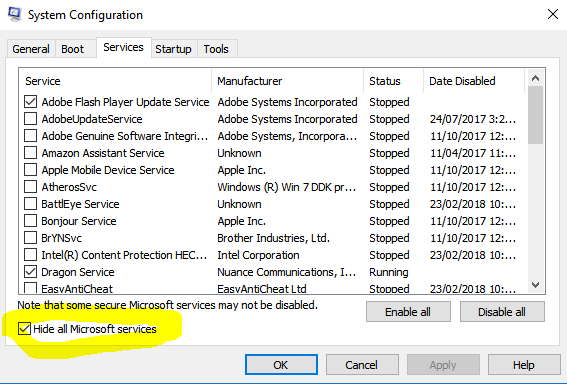Check the AtherosSvc service box

[30, 187]
